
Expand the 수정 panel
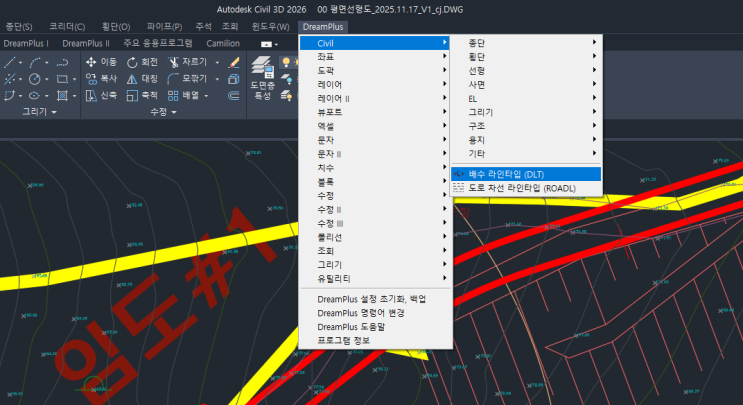point(163,112)
